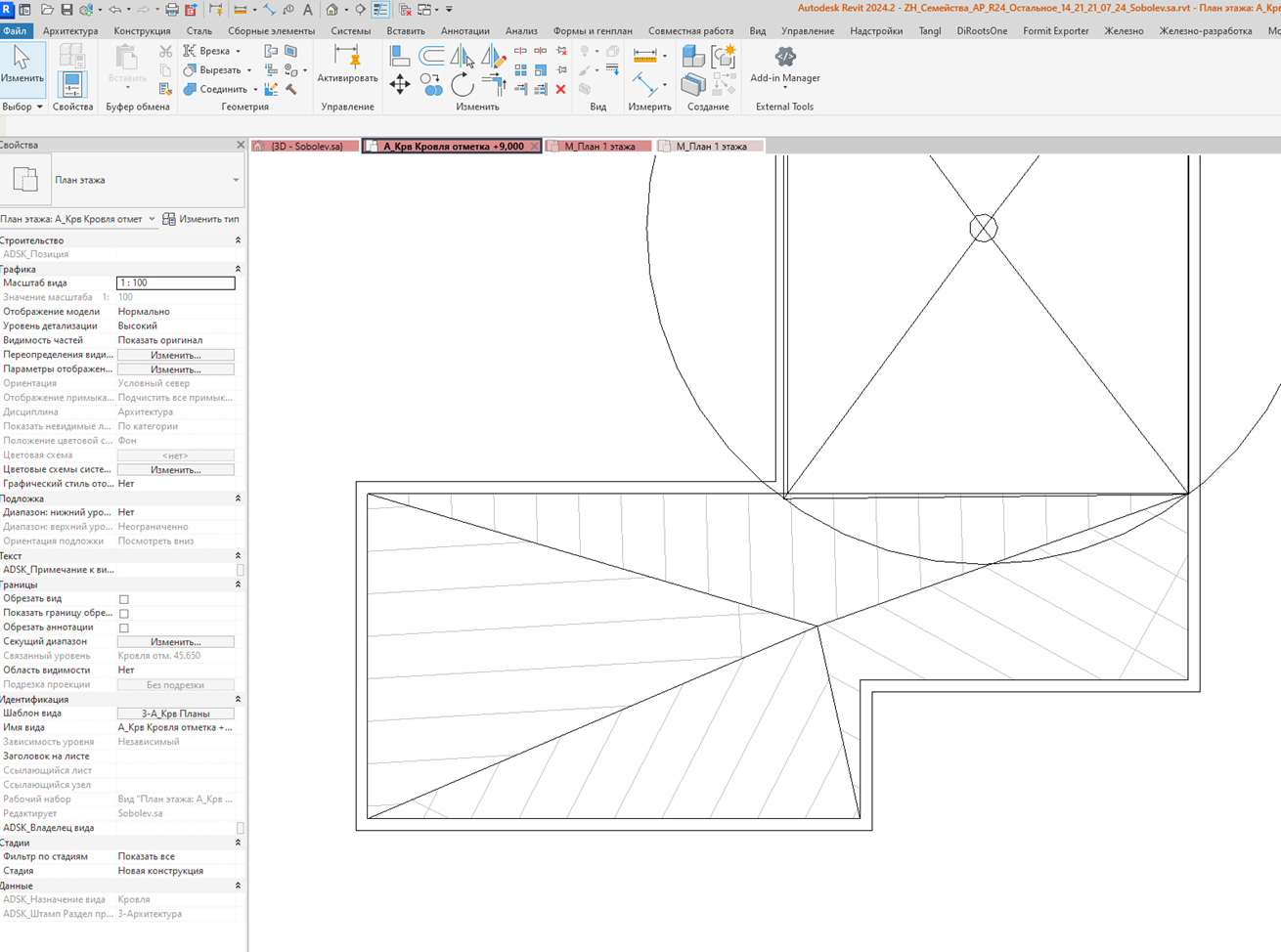The height and width of the screenshot is (952, 1281).
Task: Click the Add-in Manager icon
Action: click(x=785, y=65)
